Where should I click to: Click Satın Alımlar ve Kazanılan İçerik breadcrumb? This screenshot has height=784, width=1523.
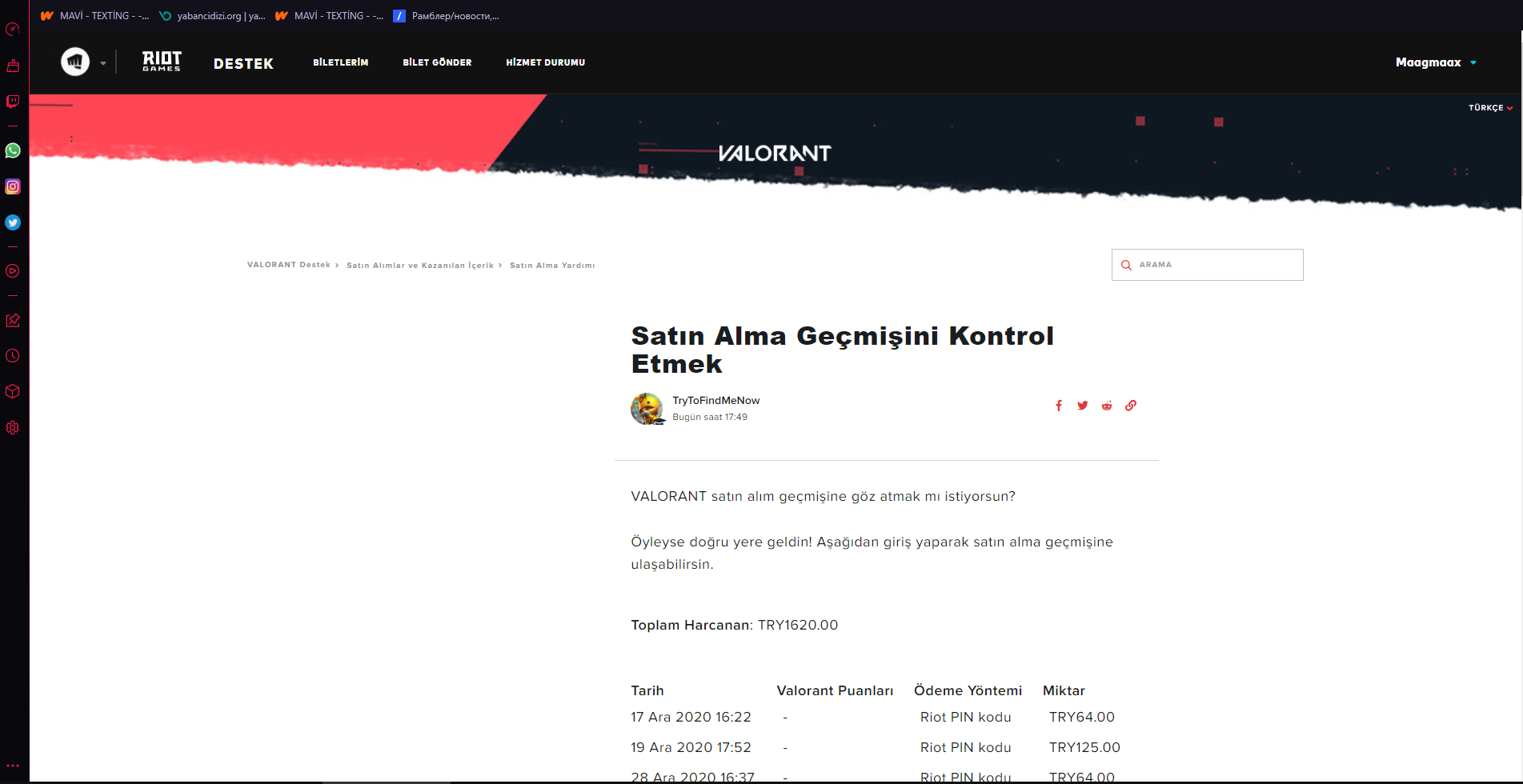click(420, 265)
